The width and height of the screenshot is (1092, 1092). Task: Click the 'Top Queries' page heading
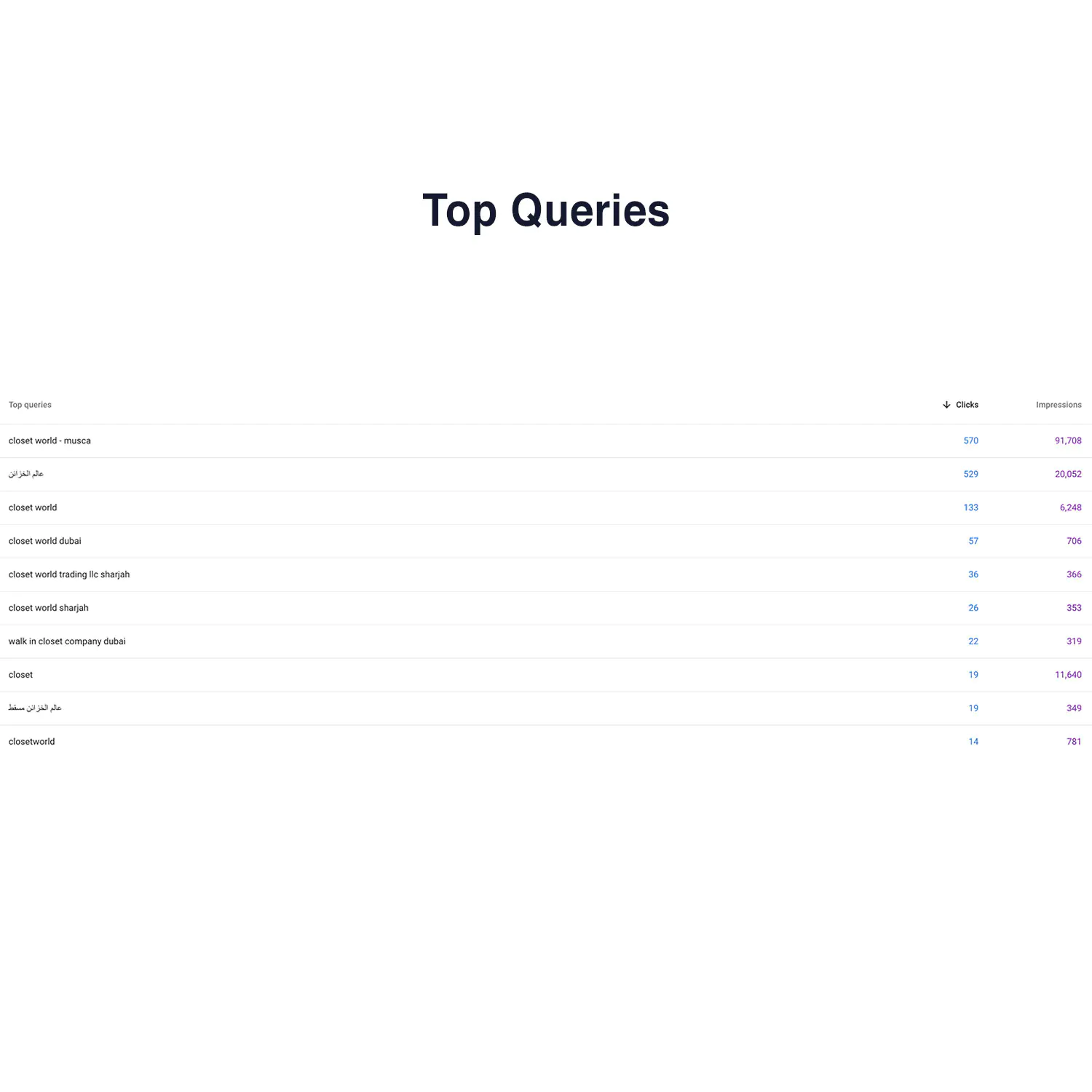point(546,210)
